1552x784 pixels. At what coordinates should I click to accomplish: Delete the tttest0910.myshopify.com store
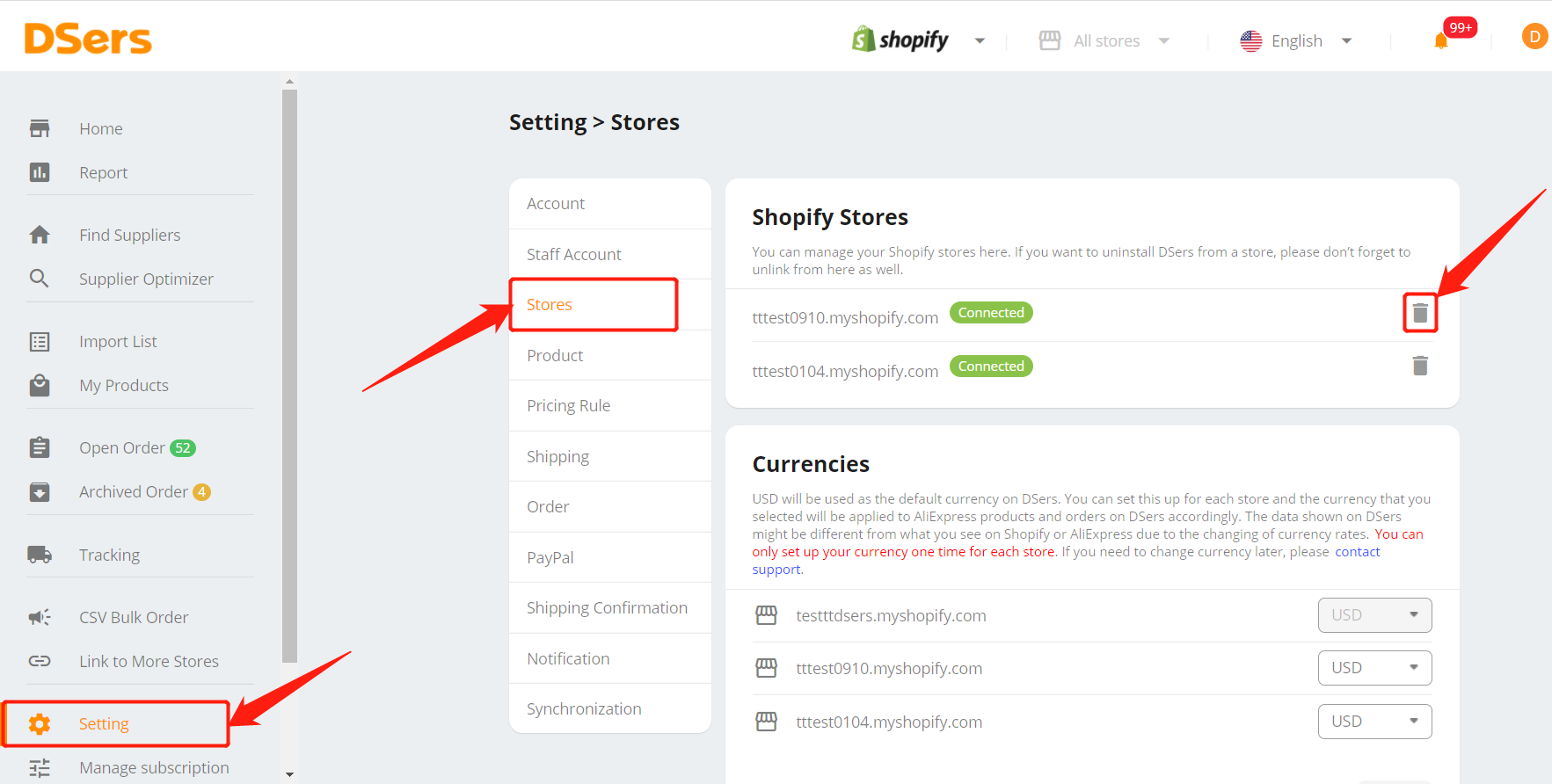pos(1420,312)
